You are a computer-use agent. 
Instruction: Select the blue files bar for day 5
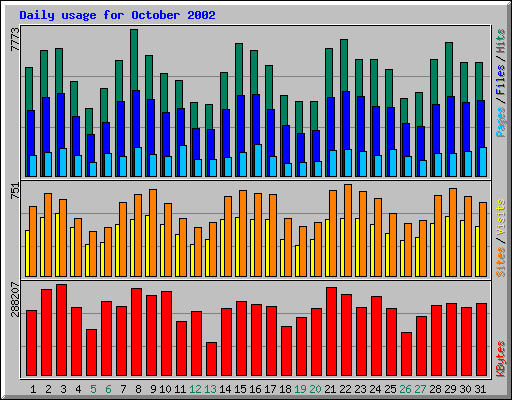[91, 148]
